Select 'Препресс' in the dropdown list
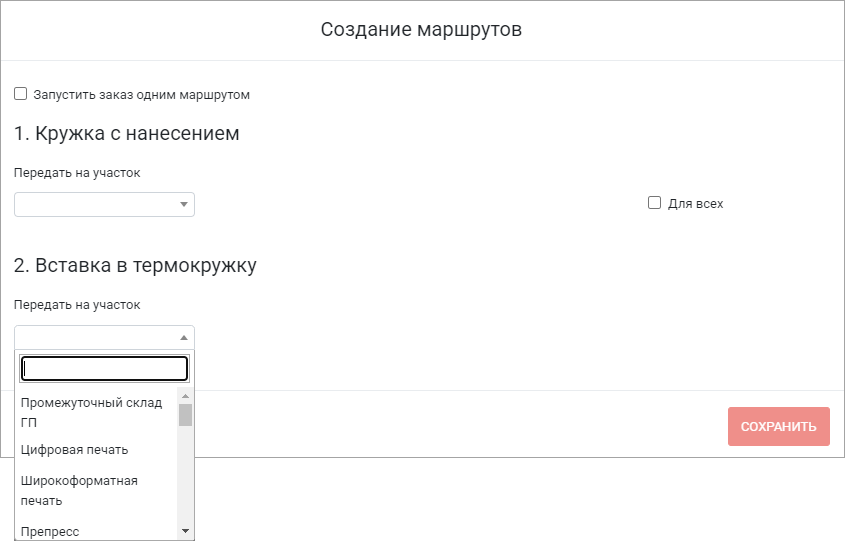 [x=96, y=531]
